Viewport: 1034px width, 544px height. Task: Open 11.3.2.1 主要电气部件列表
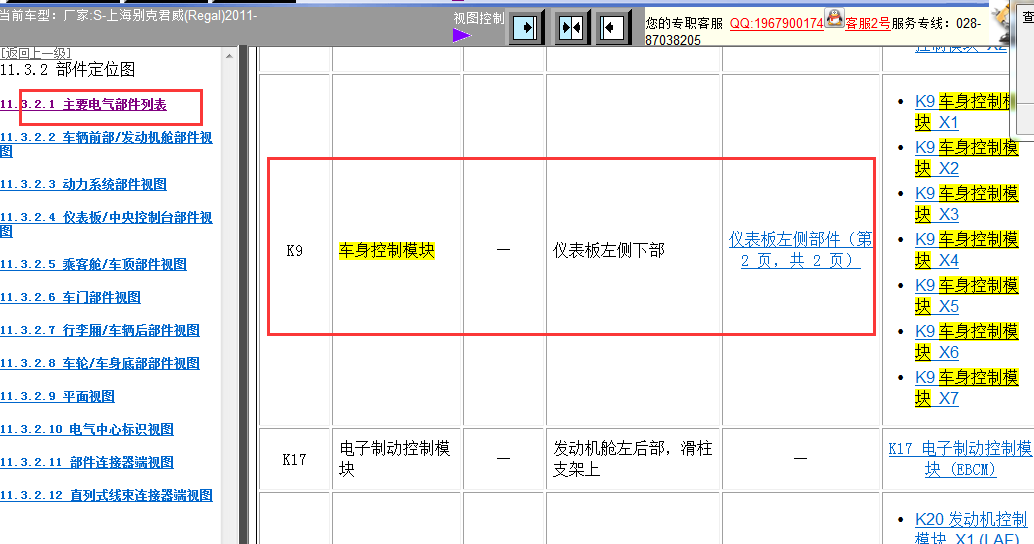tap(83, 105)
